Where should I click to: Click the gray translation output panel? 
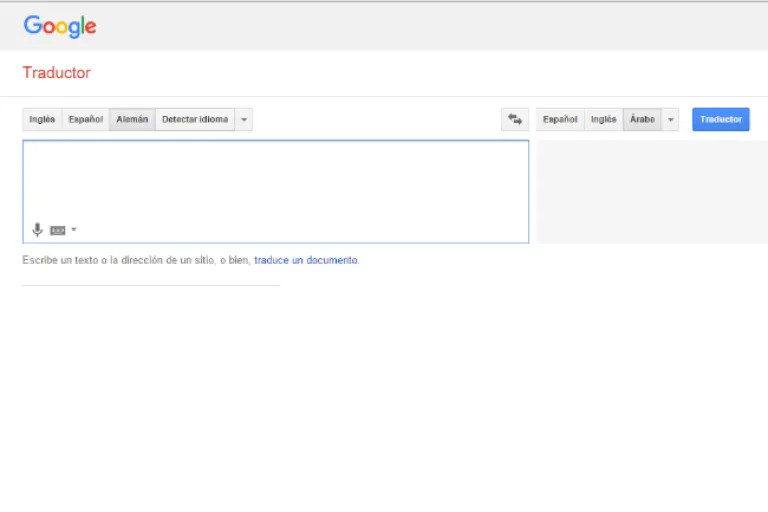coord(651,191)
